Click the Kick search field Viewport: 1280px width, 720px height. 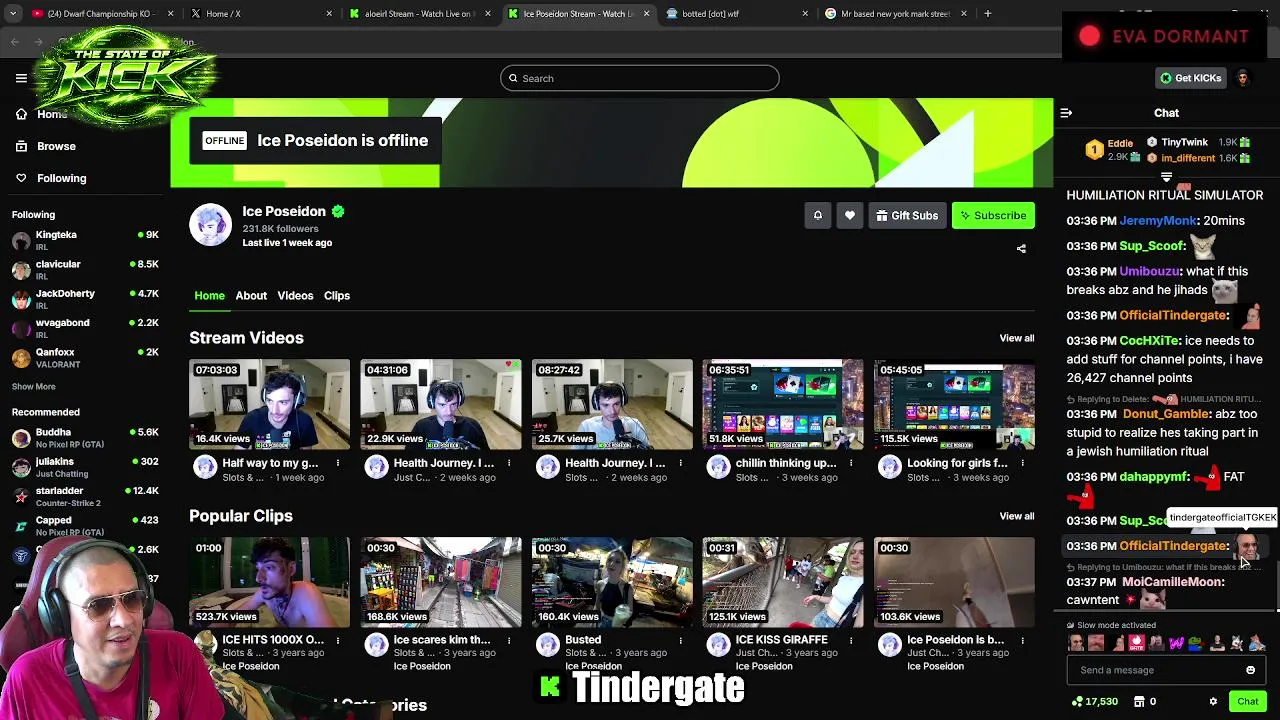[x=640, y=78]
